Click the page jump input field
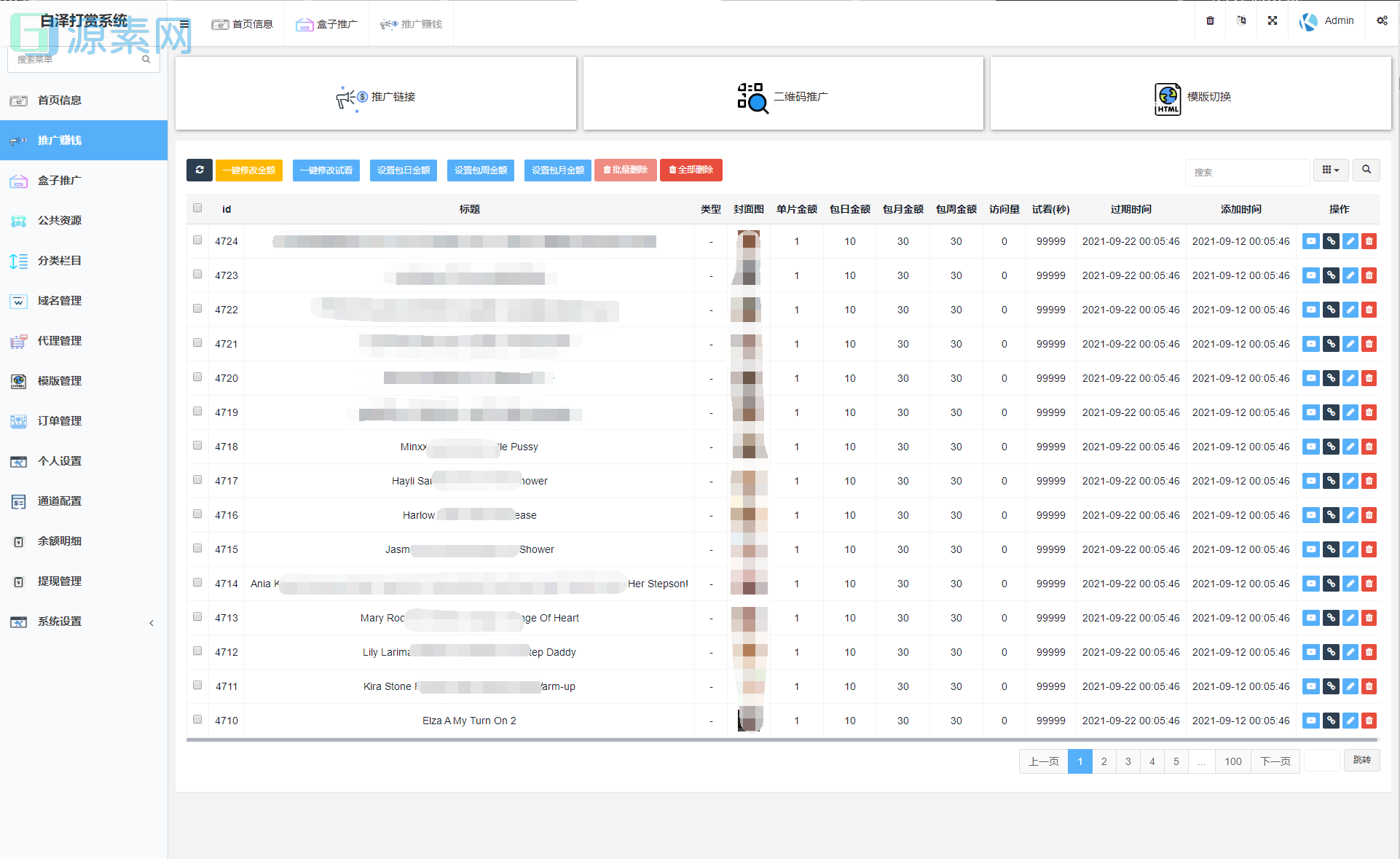 pyautogui.click(x=1321, y=761)
